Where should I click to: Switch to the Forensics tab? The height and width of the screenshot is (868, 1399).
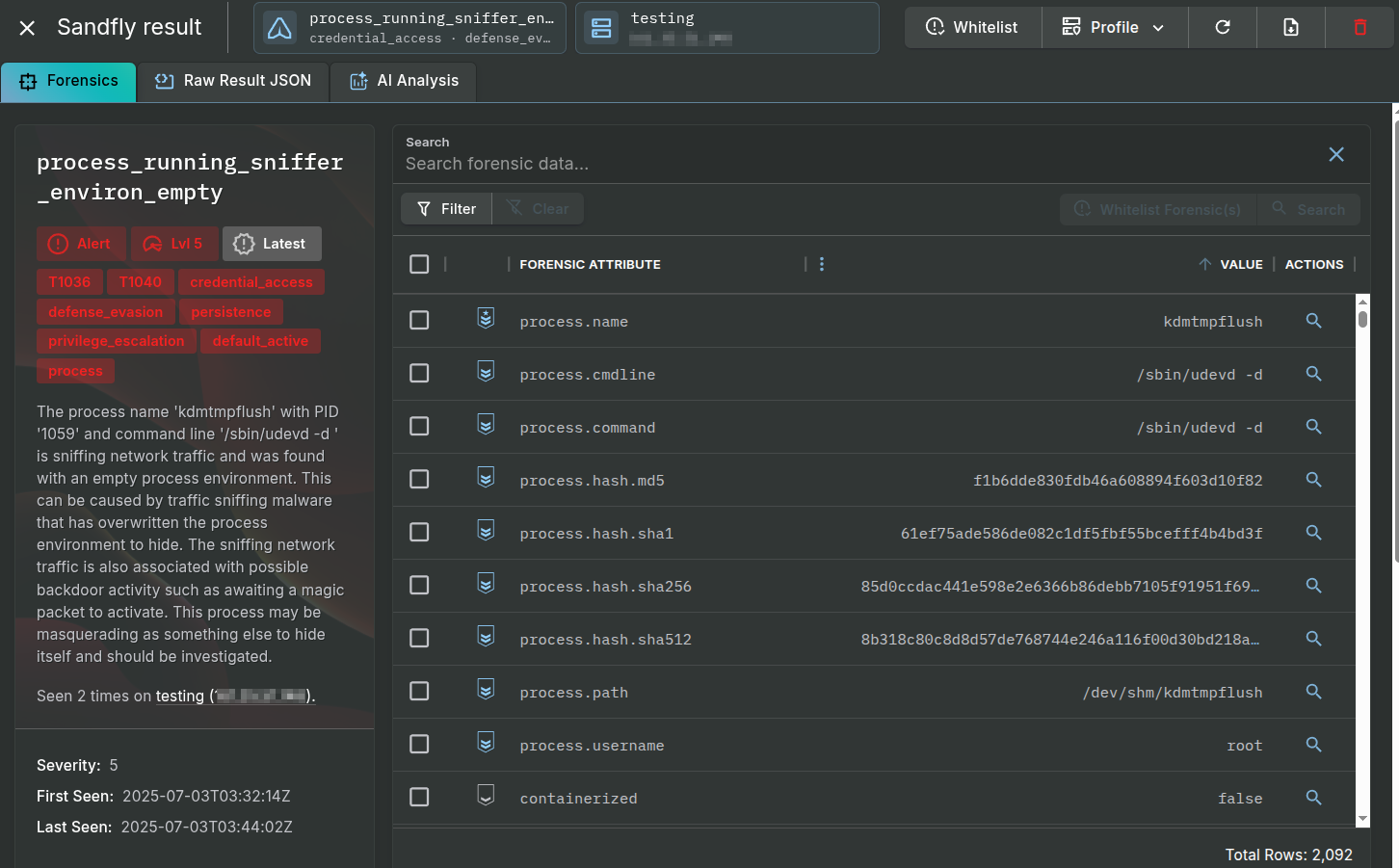(x=68, y=82)
